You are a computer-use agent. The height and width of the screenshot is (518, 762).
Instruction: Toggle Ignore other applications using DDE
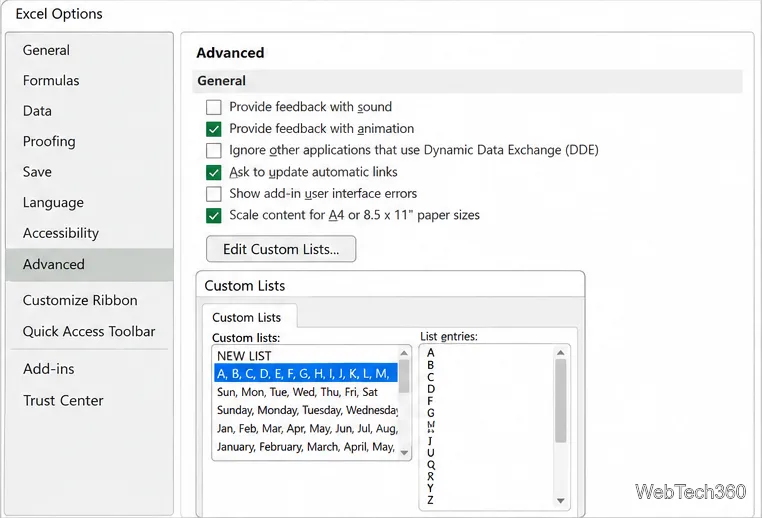tap(214, 150)
